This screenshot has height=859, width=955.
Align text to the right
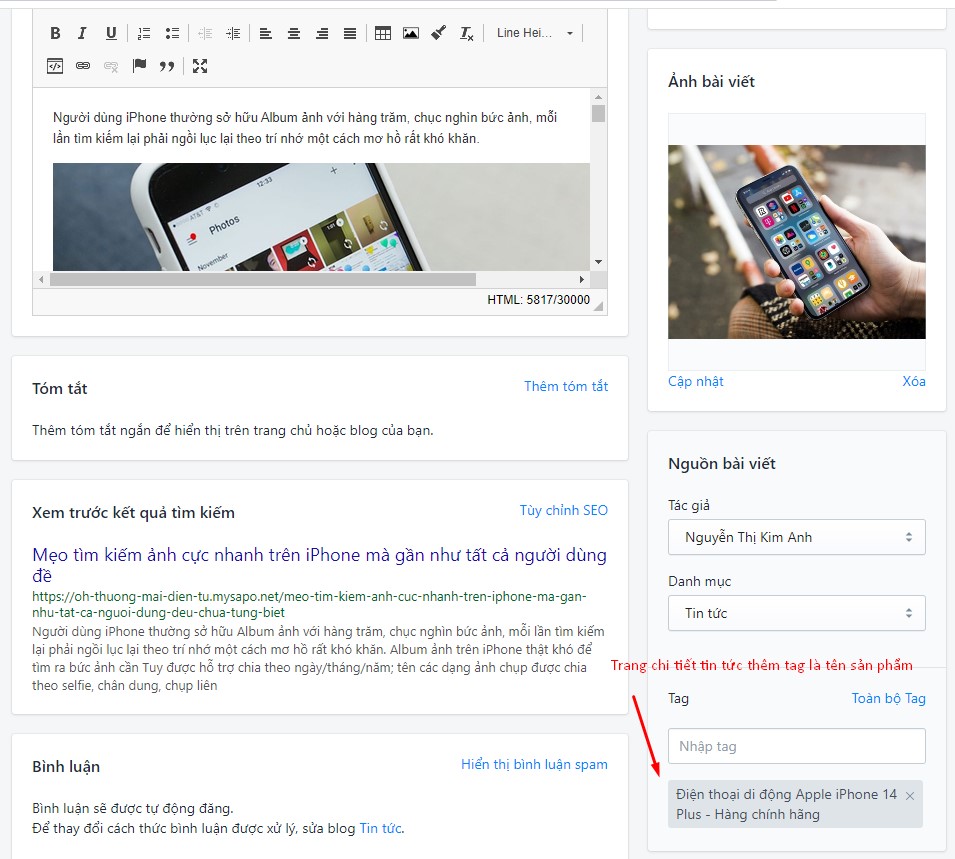click(x=322, y=33)
